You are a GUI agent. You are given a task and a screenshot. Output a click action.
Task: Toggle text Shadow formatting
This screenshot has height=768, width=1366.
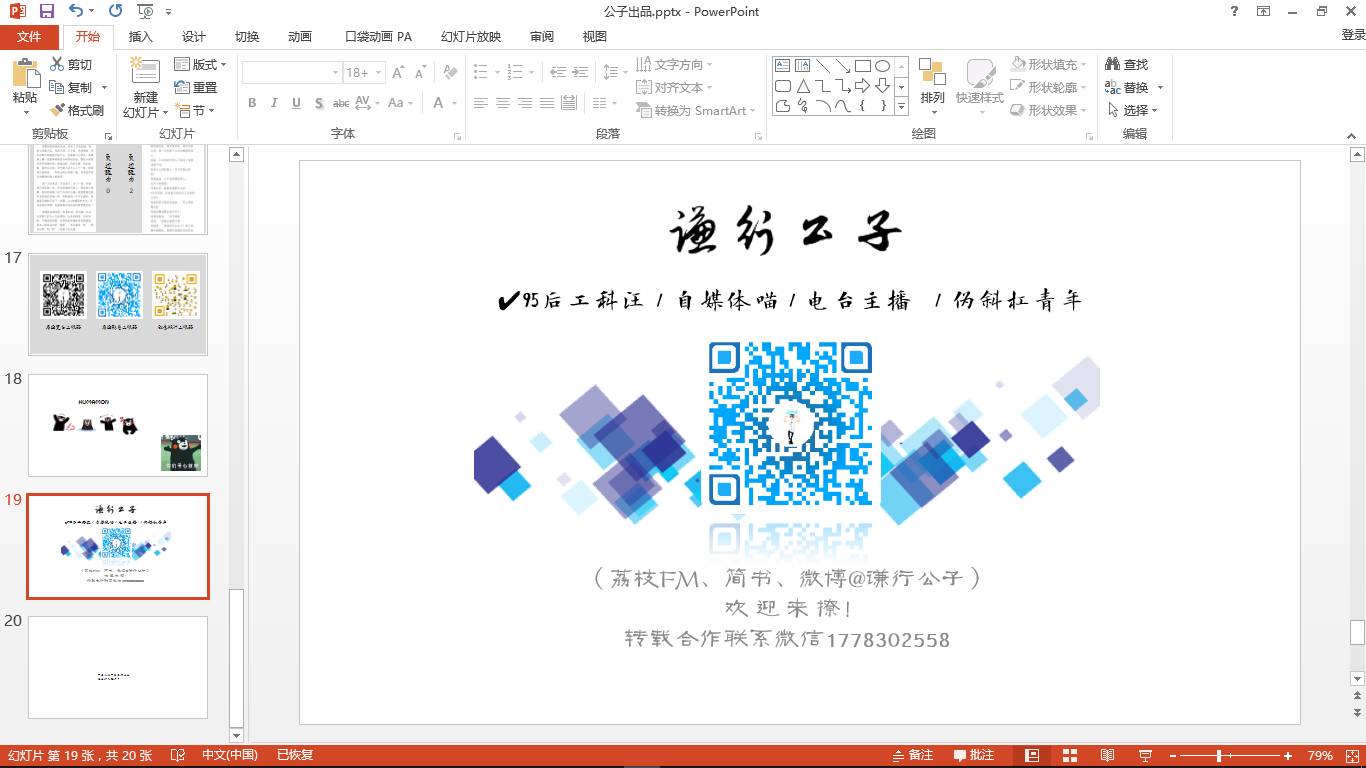pyautogui.click(x=319, y=103)
